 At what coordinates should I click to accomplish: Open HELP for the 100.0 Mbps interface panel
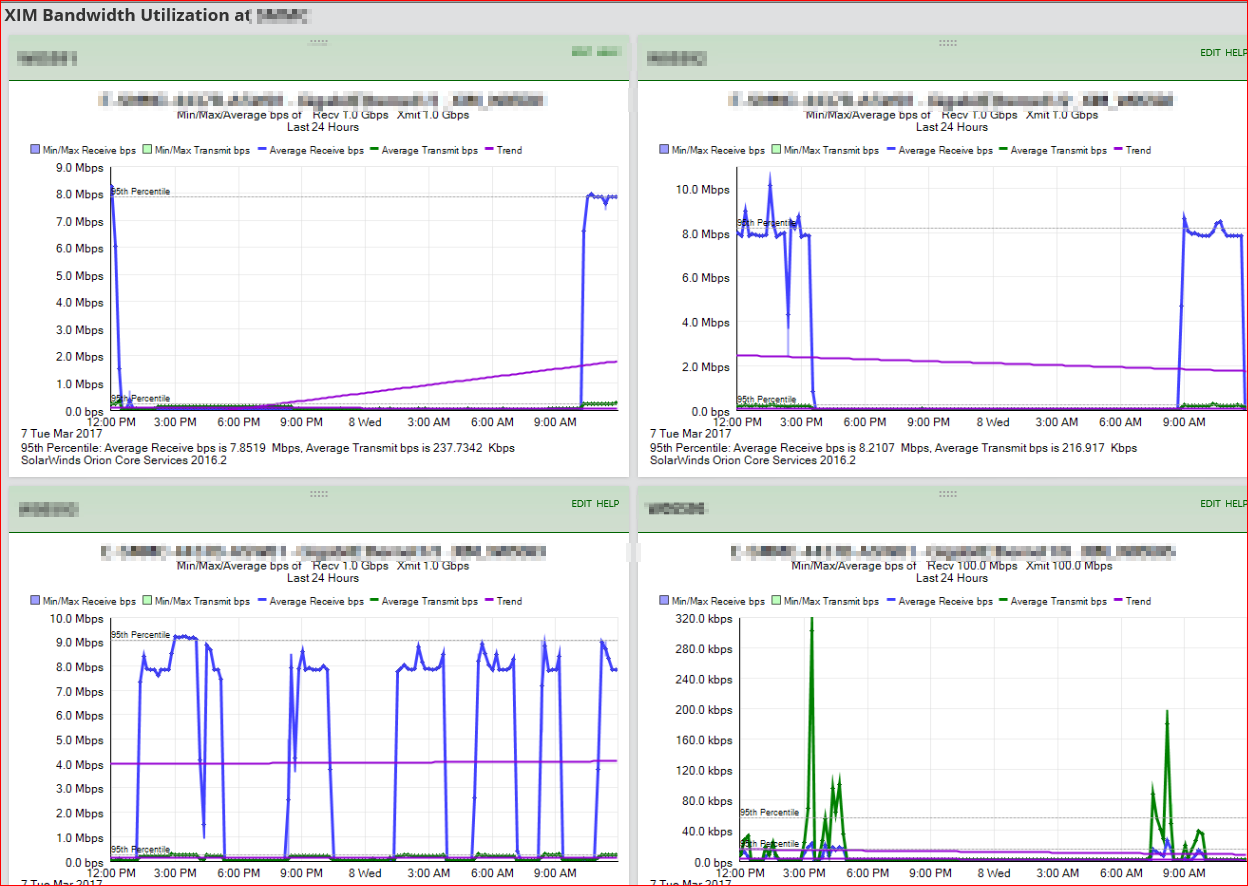[x=1236, y=503]
